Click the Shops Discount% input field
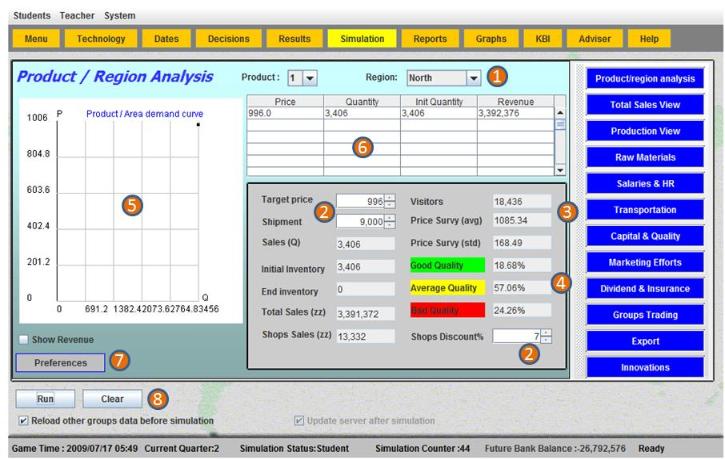725x460 pixels. pyautogui.click(x=517, y=336)
